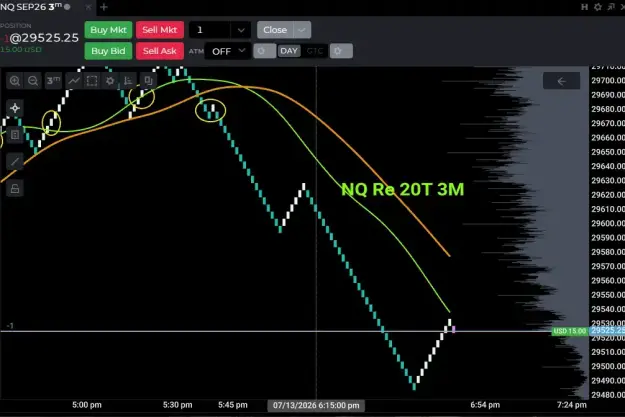
Task: Click Buy Bid button
Action: tap(108, 51)
